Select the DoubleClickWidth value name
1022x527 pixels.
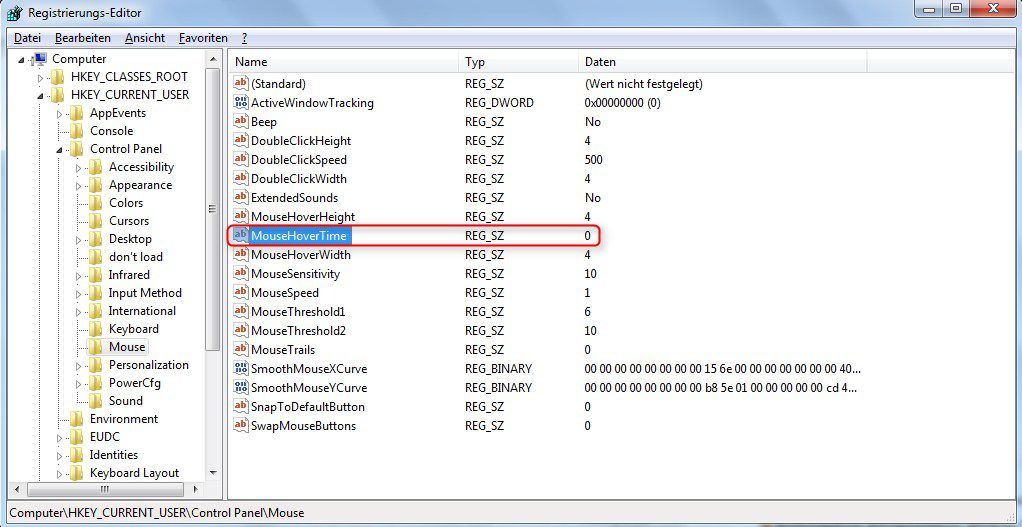[299, 178]
